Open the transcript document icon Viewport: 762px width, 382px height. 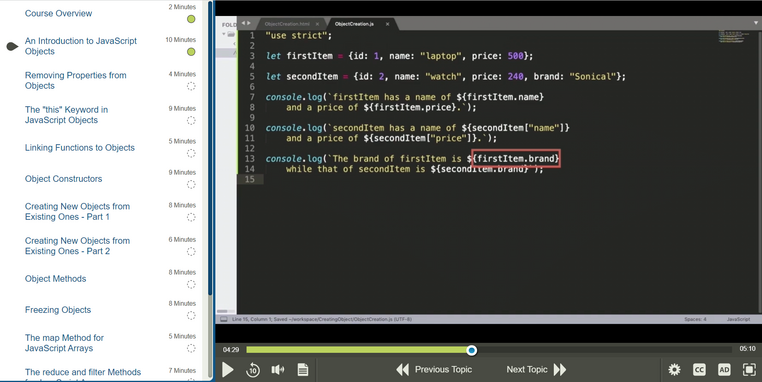point(303,370)
